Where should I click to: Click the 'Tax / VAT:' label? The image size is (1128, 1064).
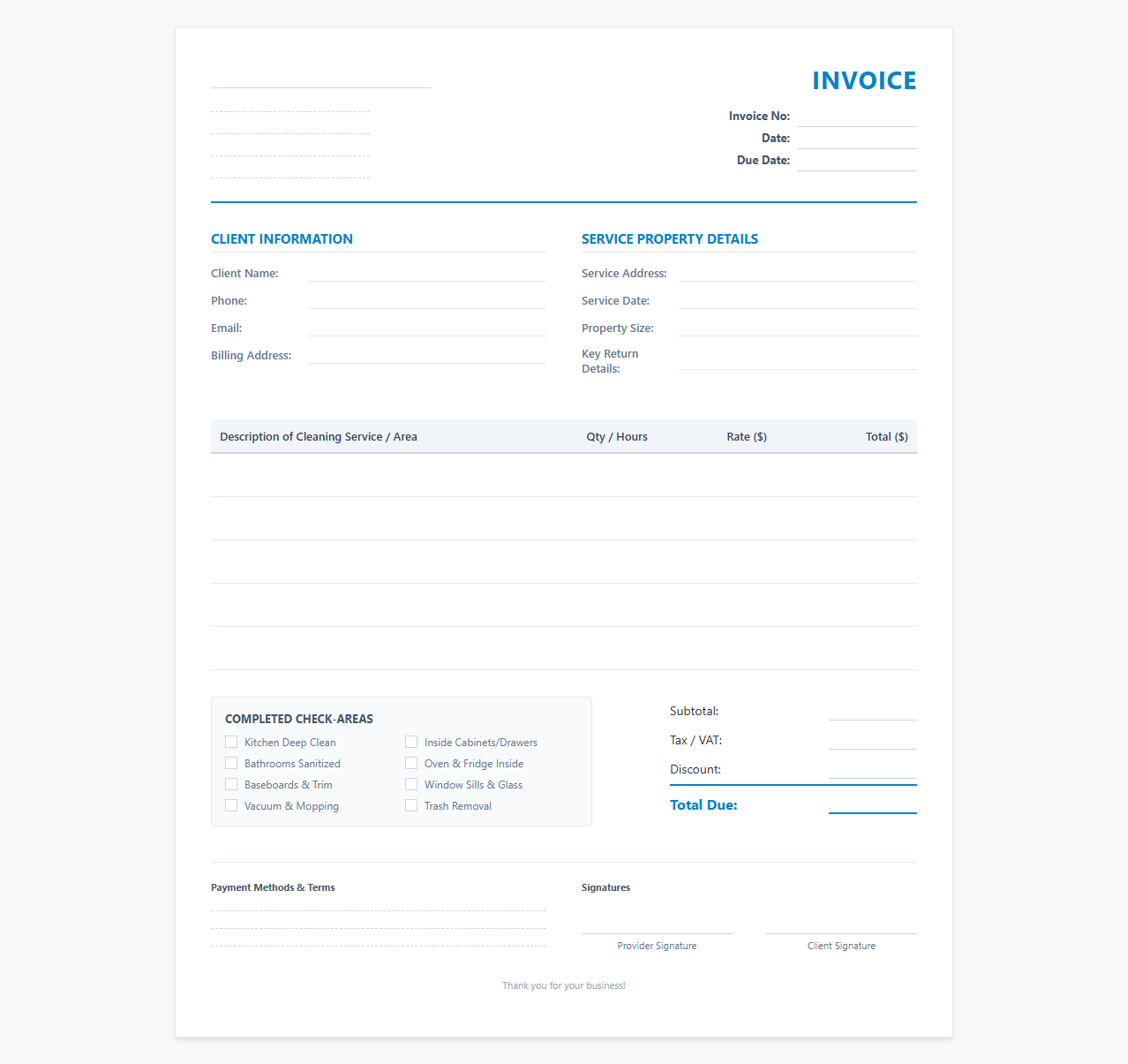(x=696, y=740)
